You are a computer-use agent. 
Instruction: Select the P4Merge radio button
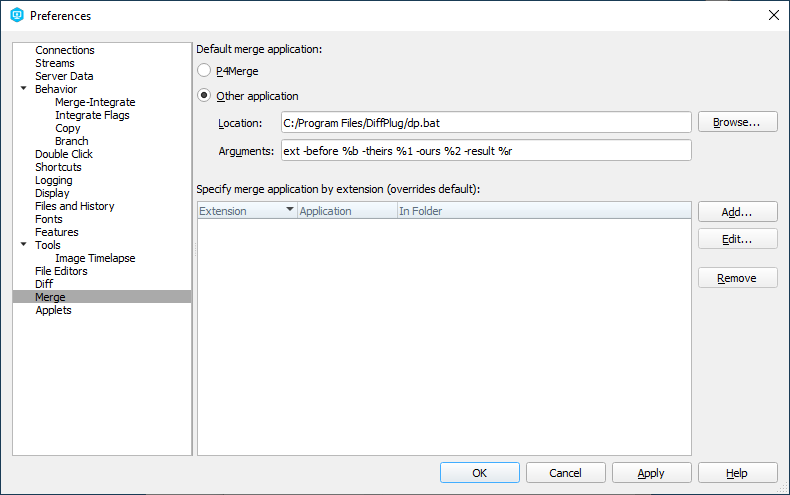point(204,71)
